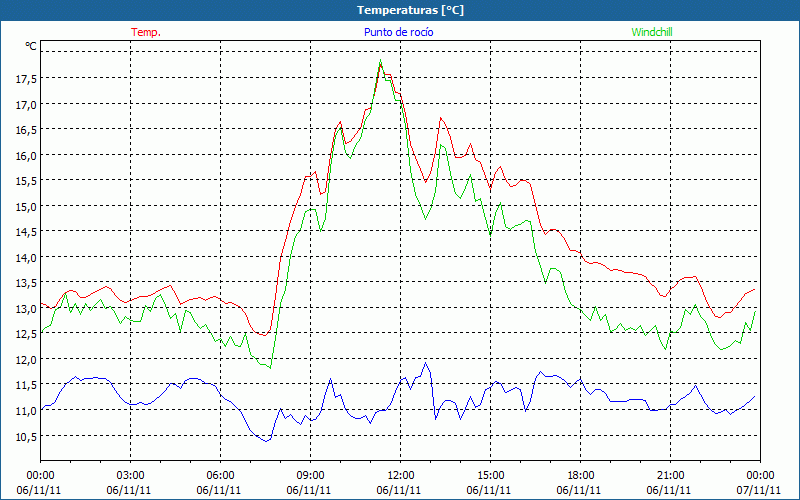Click the 21:00 time axis label
The width and height of the screenshot is (800, 500).
coord(670,476)
